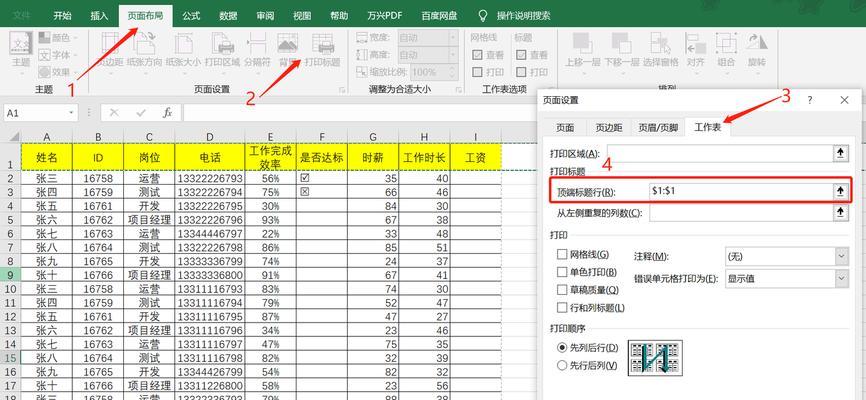Switch to the 数据 ribbon tab
This screenshot has width=866, height=400.
pyautogui.click(x=228, y=15)
